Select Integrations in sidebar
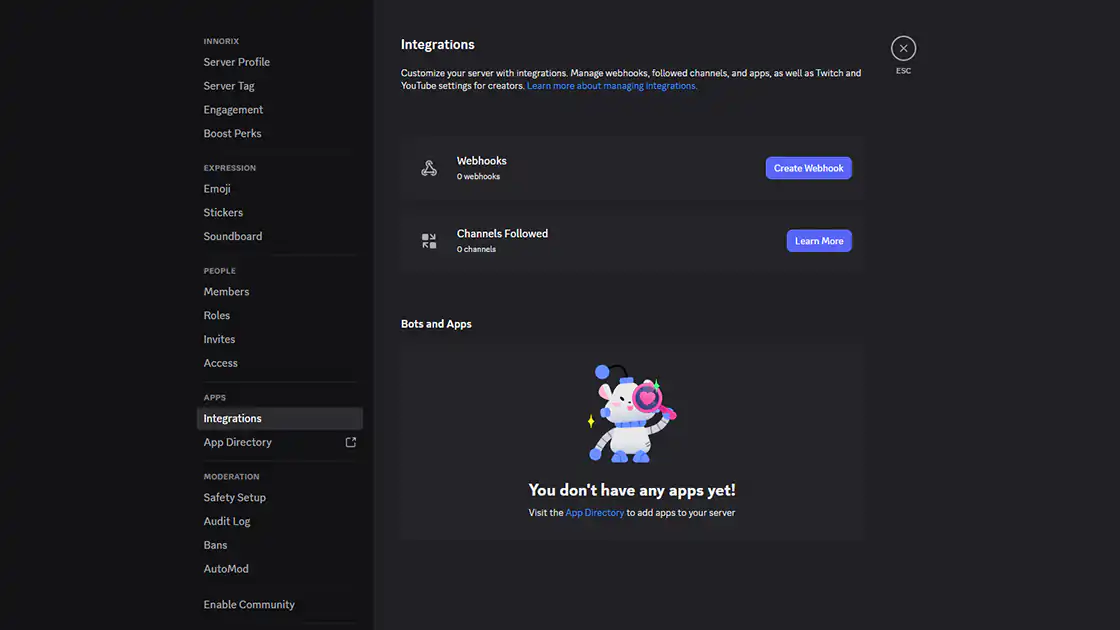This screenshot has height=630, width=1120. (x=279, y=419)
